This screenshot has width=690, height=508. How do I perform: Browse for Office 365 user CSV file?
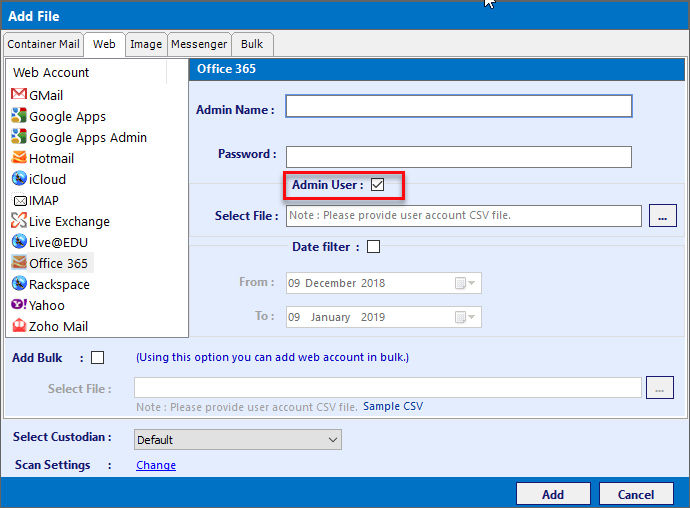[663, 216]
